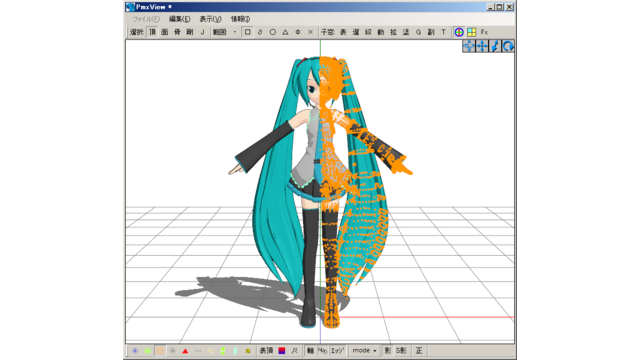Open the ファイル(F) menu

pos(146,19)
